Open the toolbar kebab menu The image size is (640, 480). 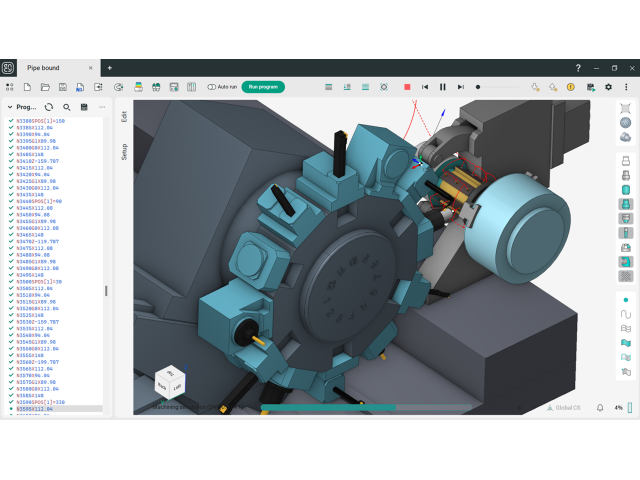626,87
